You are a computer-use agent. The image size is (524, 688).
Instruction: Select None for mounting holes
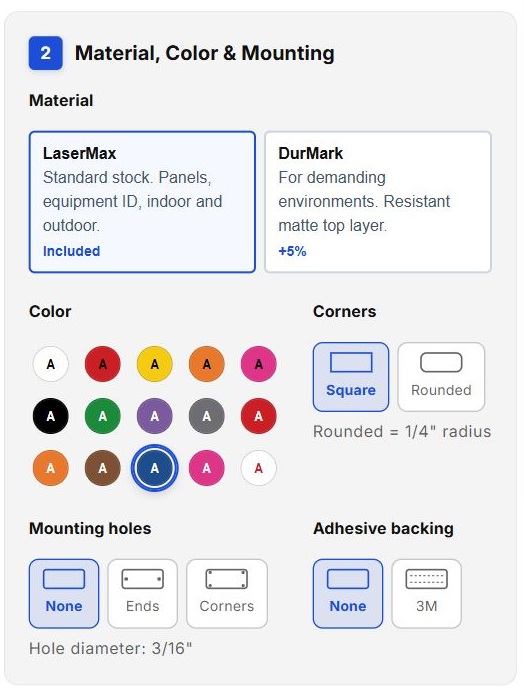point(64,593)
